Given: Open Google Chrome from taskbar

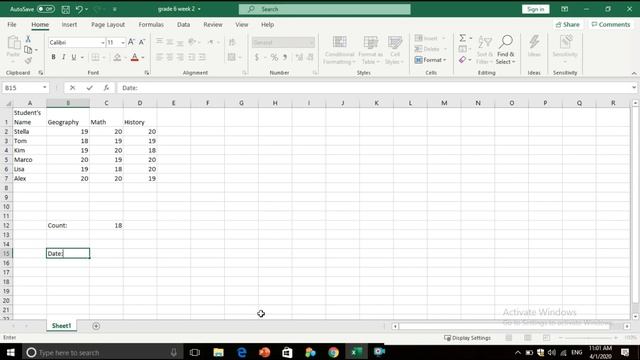Looking at the screenshot, I should coord(333,352).
